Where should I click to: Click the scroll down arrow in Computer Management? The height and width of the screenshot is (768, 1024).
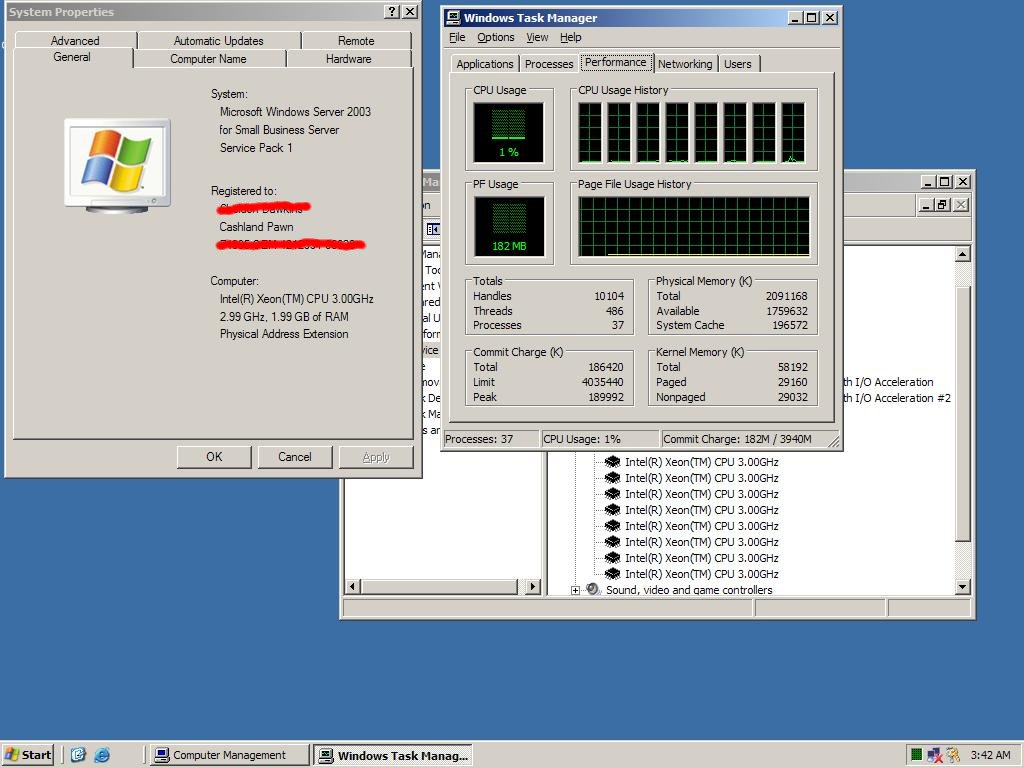coord(963,586)
